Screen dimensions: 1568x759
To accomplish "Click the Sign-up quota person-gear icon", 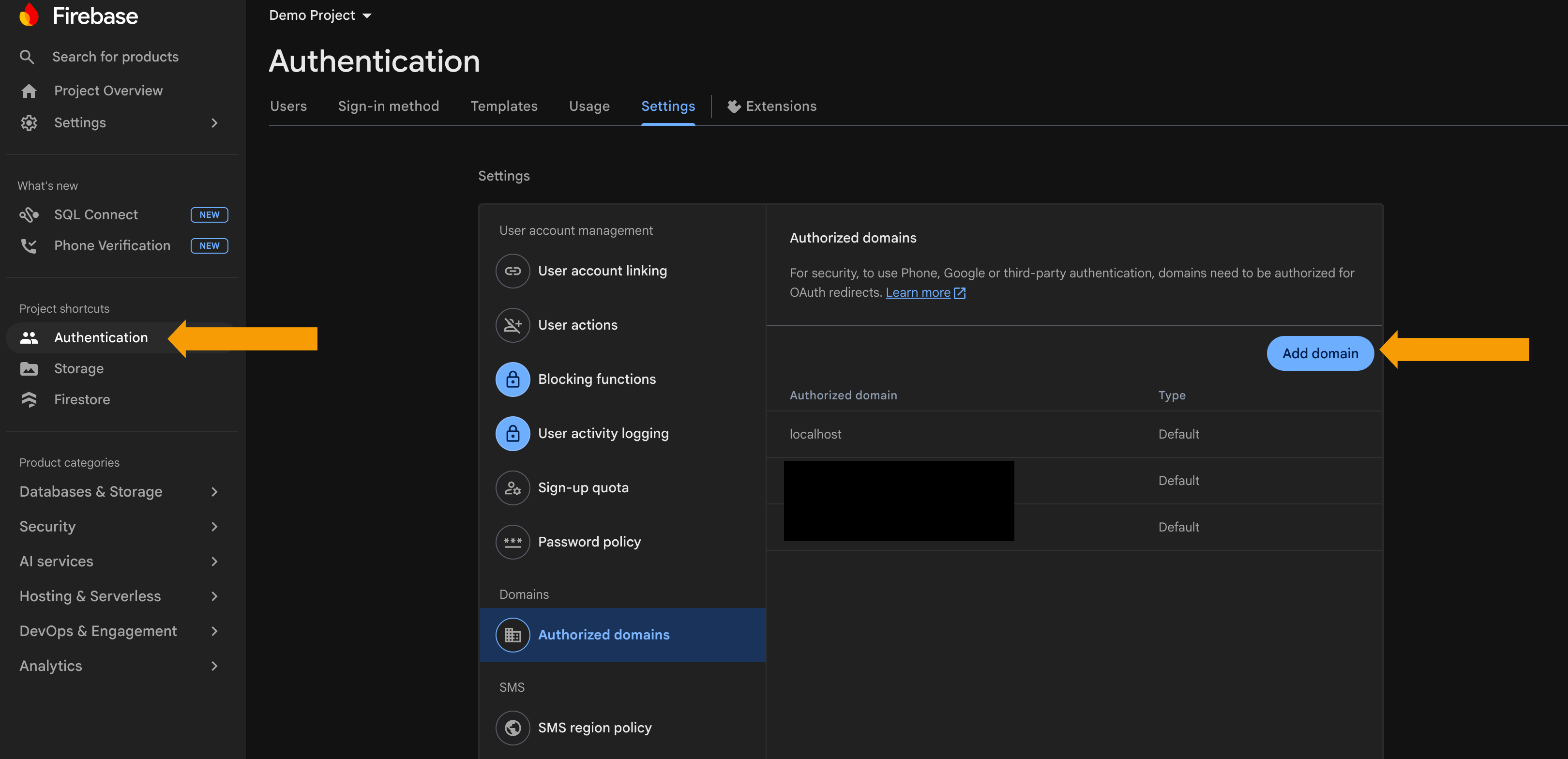I will tap(513, 487).
